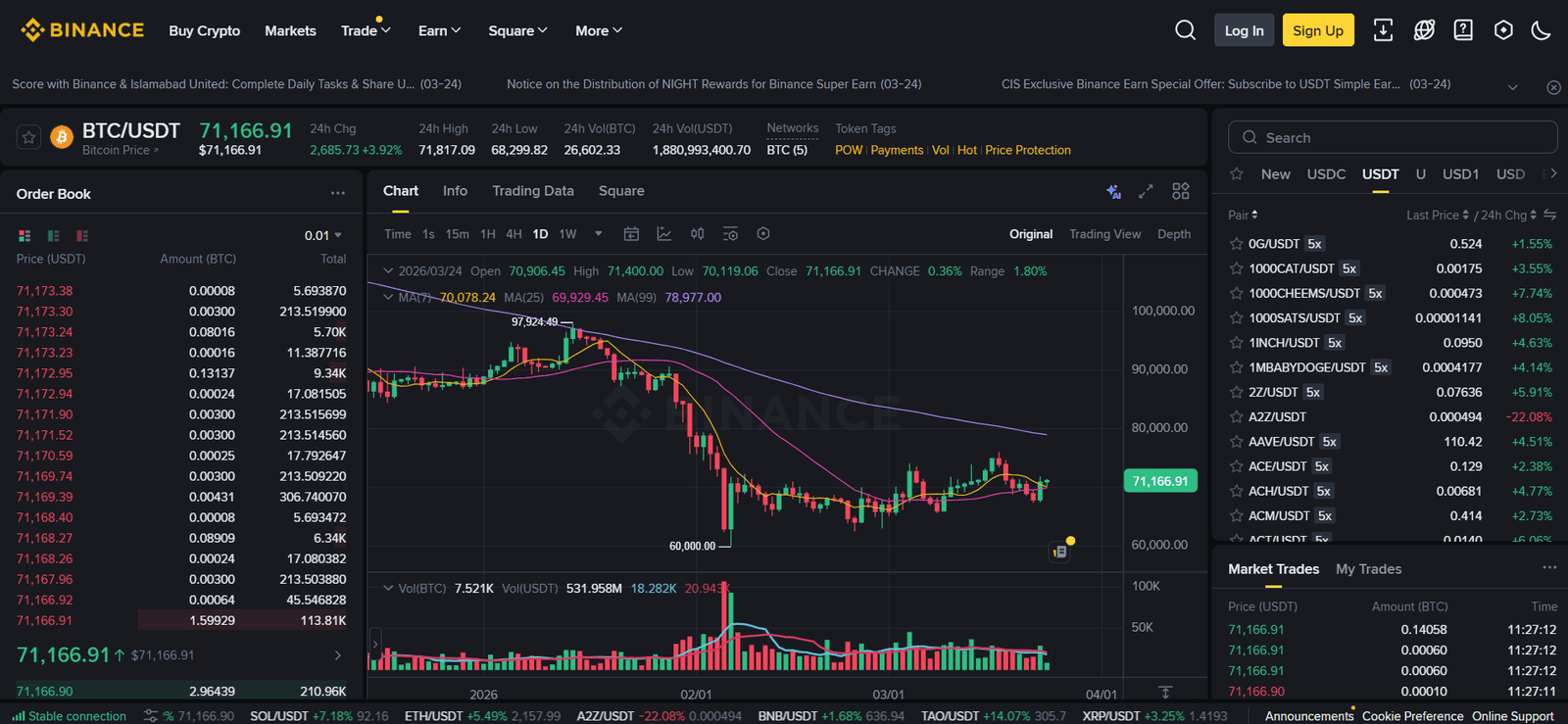
Task: Open the chart layout grid icon
Action: (1181, 191)
